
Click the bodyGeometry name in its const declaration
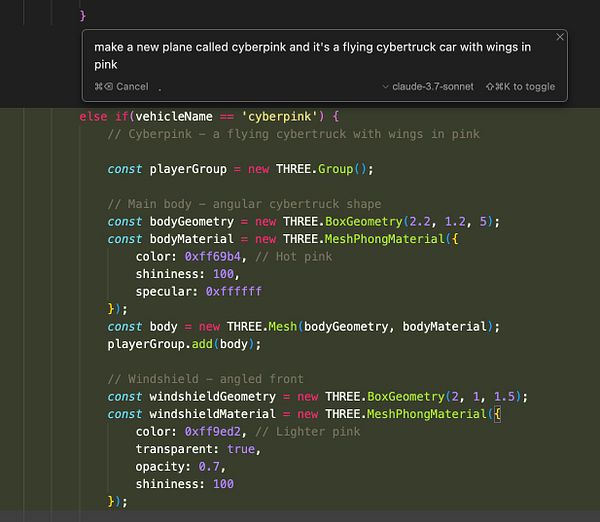pos(191,222)
